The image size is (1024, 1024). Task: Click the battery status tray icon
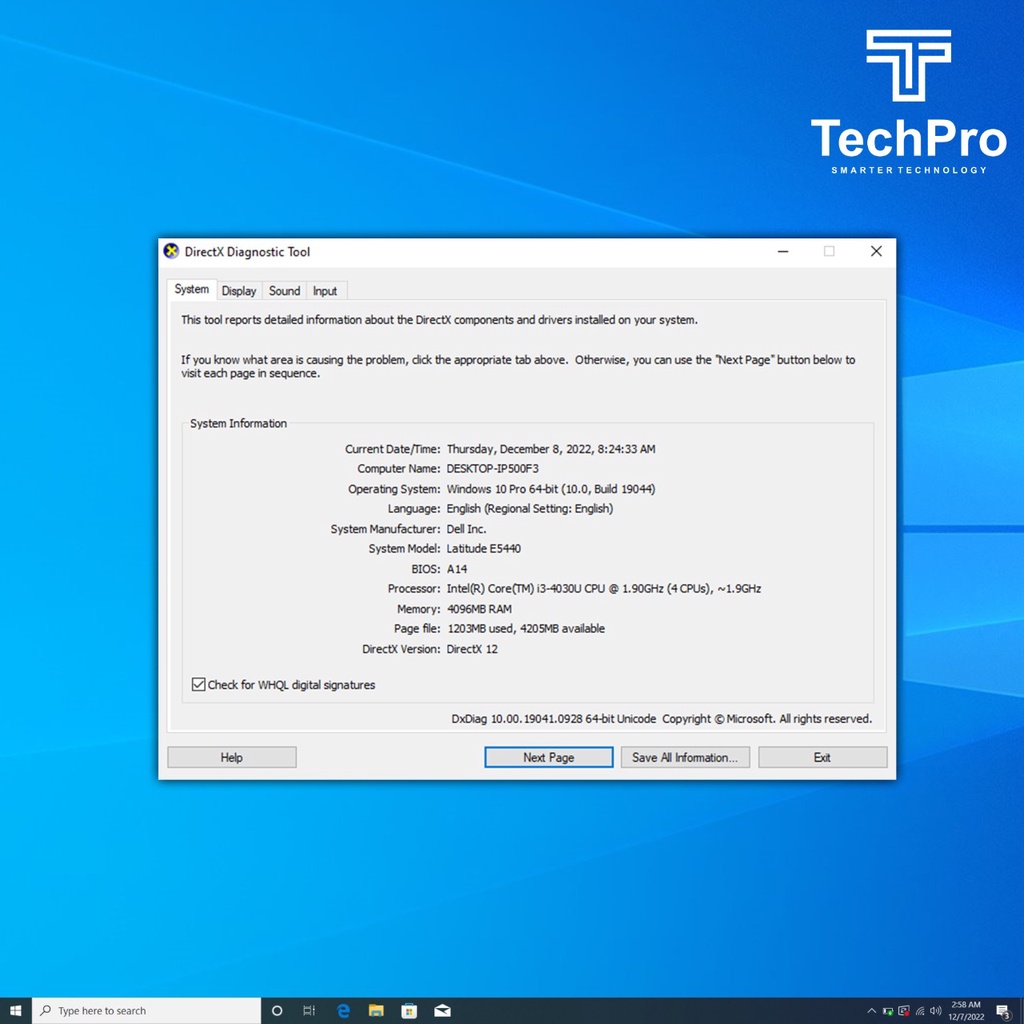click(888, 1010)
